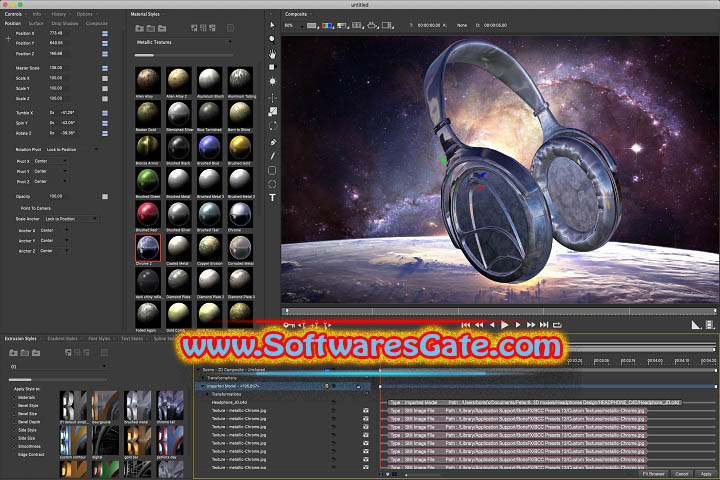Select the move axis tool
The width and height of the screenshot is (720, 480).
coord(272,97)
